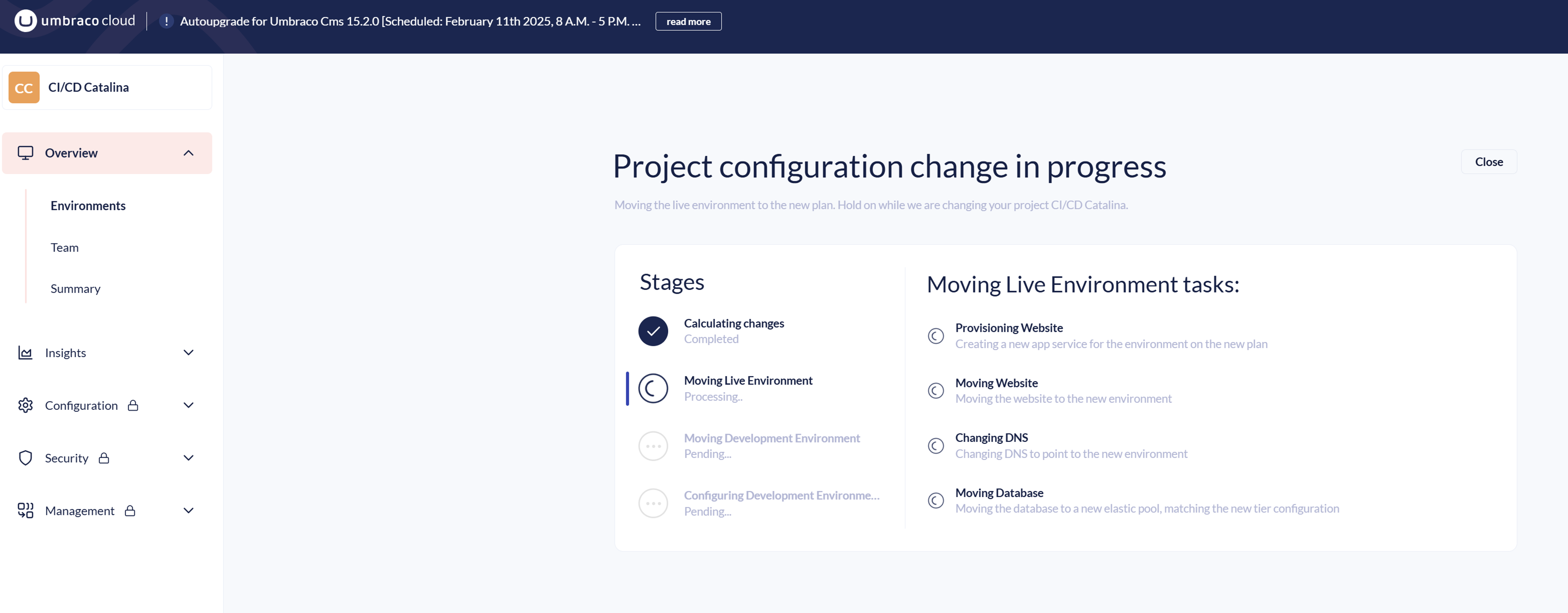Open the Summary menu item
Screen dimensions: 1568x613
point(75,289)
